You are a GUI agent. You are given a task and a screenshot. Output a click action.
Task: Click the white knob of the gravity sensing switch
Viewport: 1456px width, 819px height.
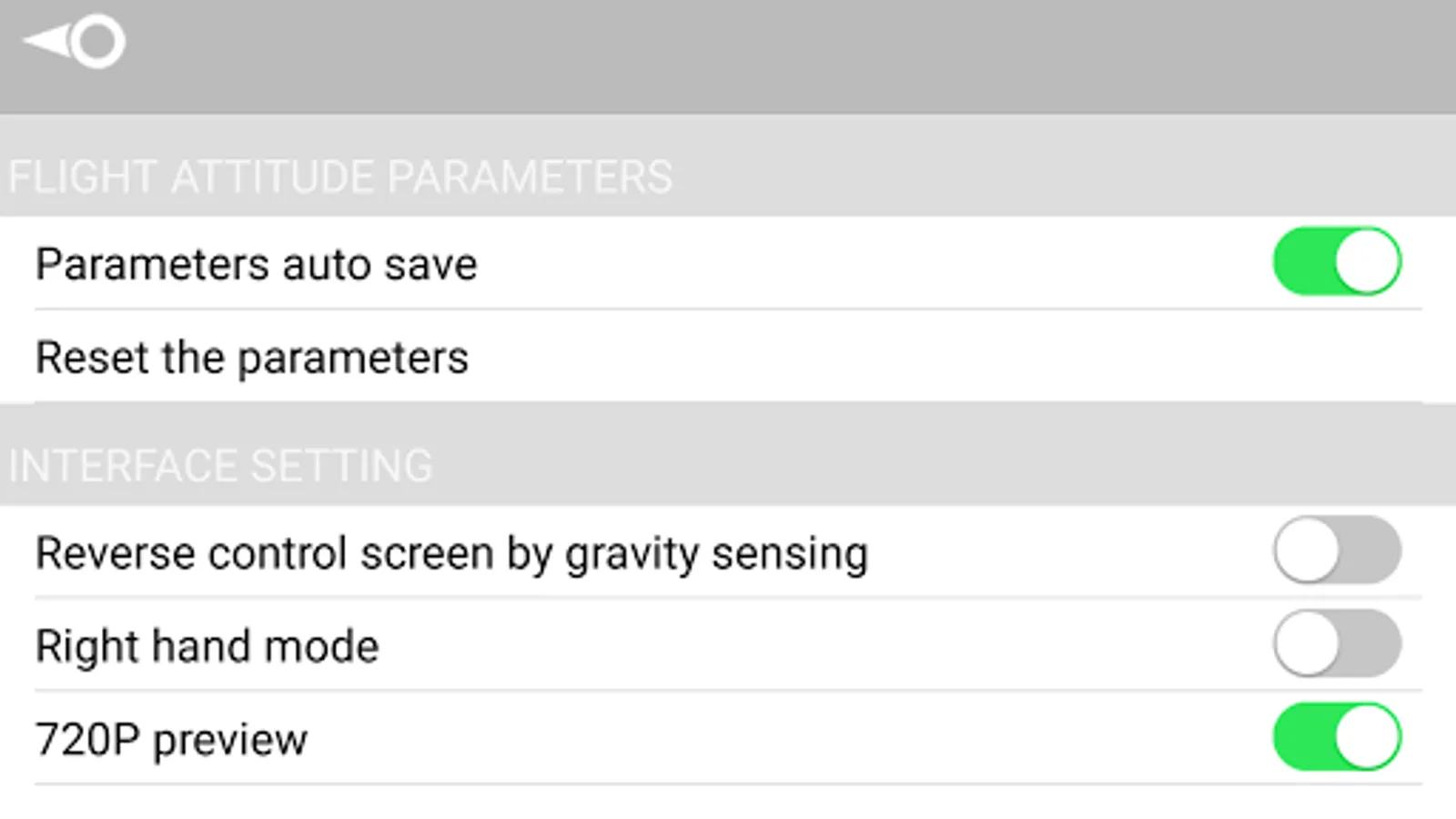pyautogui.click(x=1307, y=551)
